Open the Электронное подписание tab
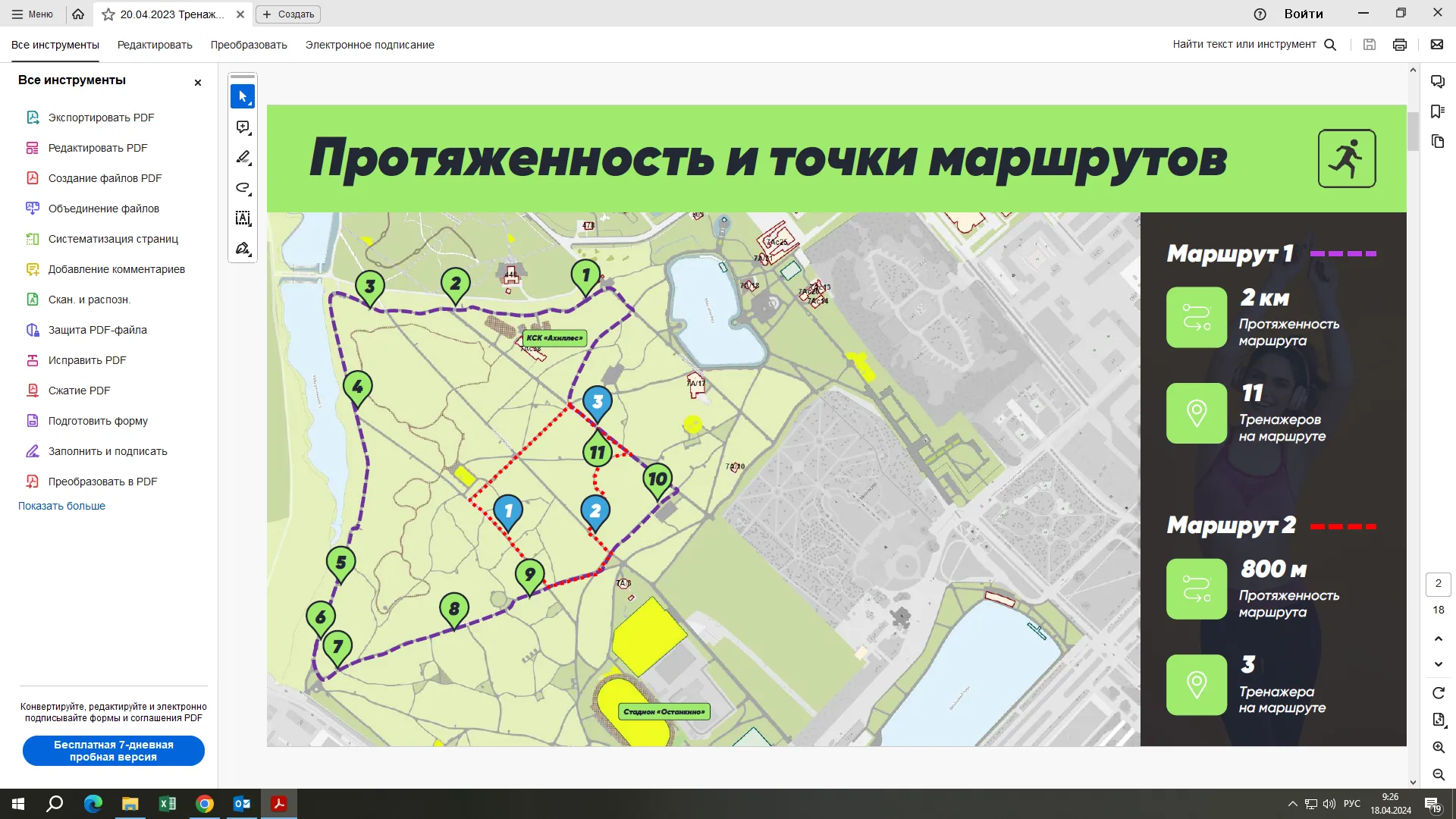 click(369, 45)
